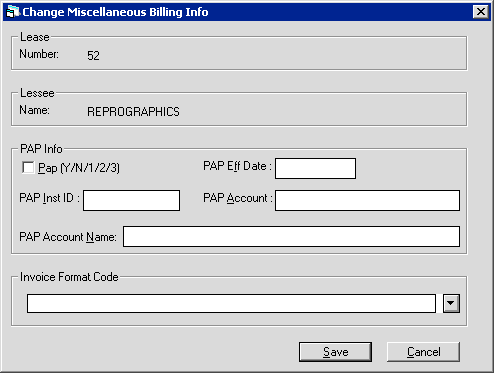This screenshot has height=373, width=494.
Task: Click the Invoice Format Code group label
Action: click(69, 277)
